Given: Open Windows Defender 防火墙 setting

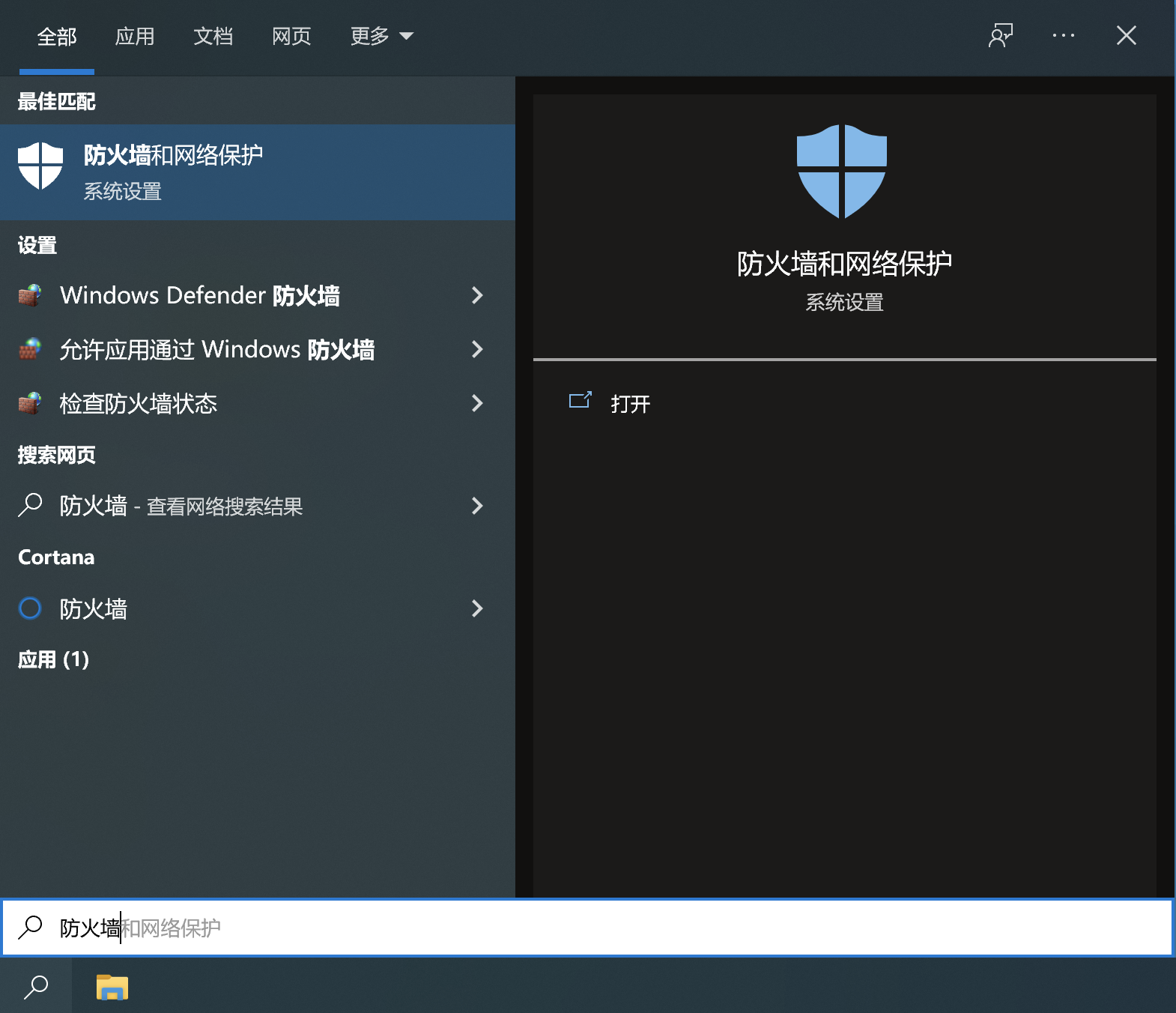Looking at the screenshot, I should tap(258, 295).
